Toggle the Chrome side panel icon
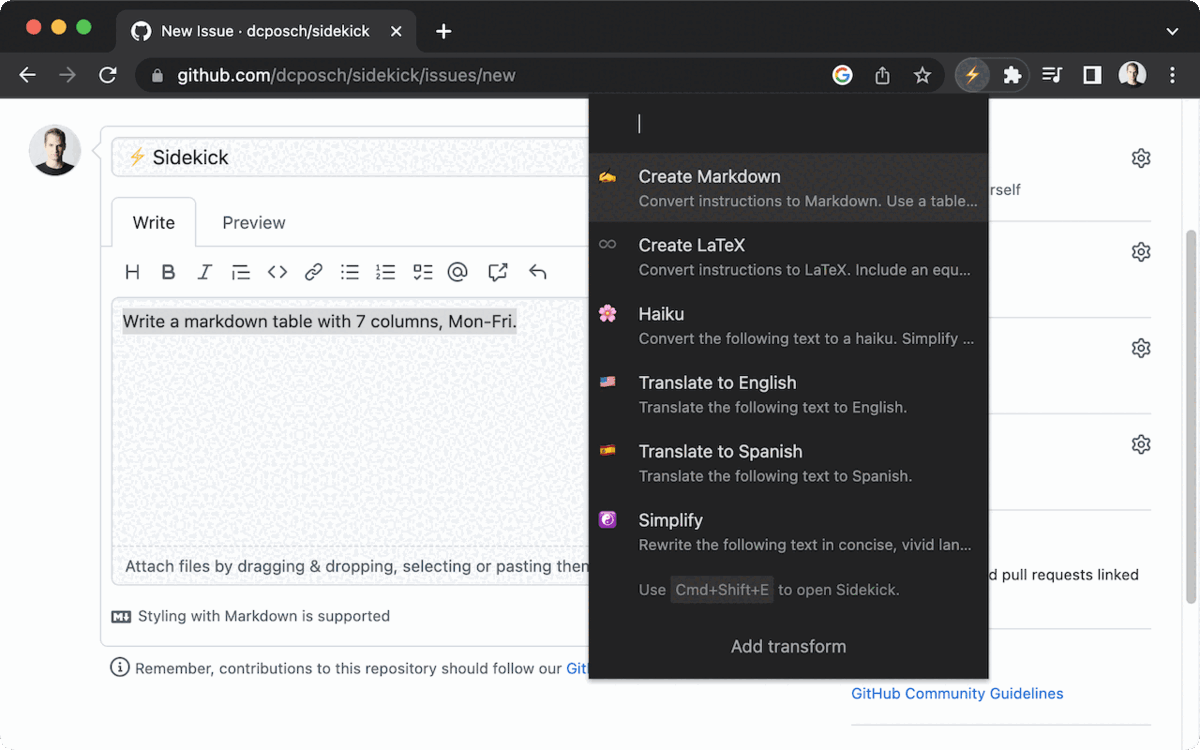This screenshot has height=750, width=1200. [x=1092, y=75]
